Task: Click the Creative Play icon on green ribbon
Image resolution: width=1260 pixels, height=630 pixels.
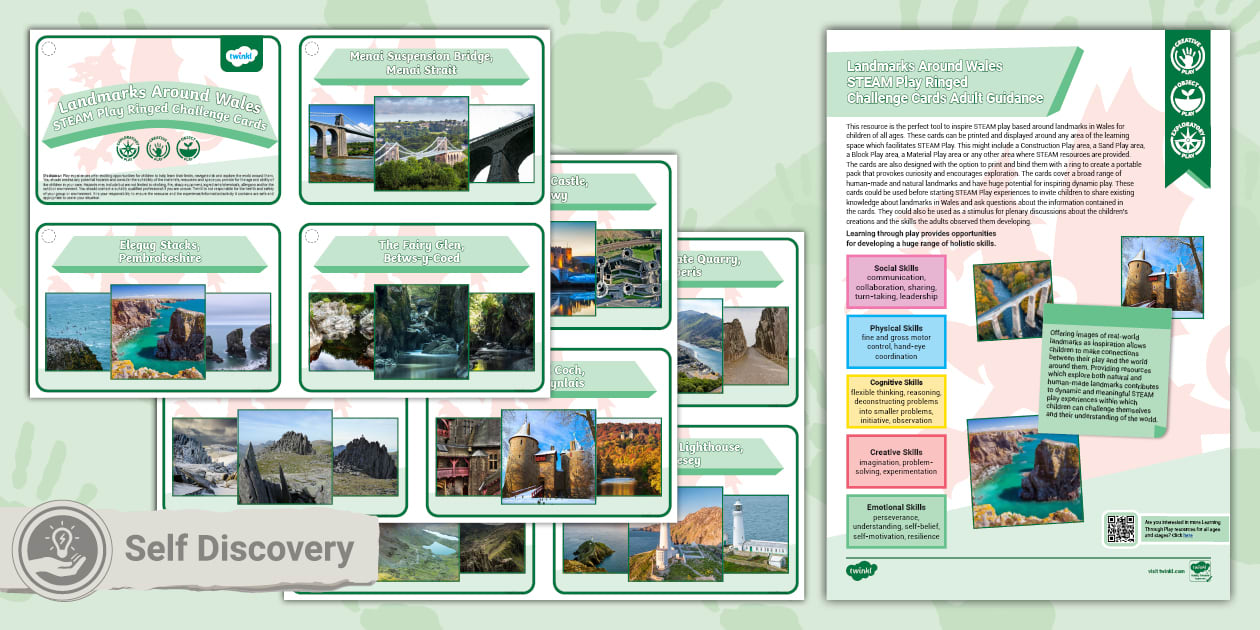Action: click(x=1187, y=56)
